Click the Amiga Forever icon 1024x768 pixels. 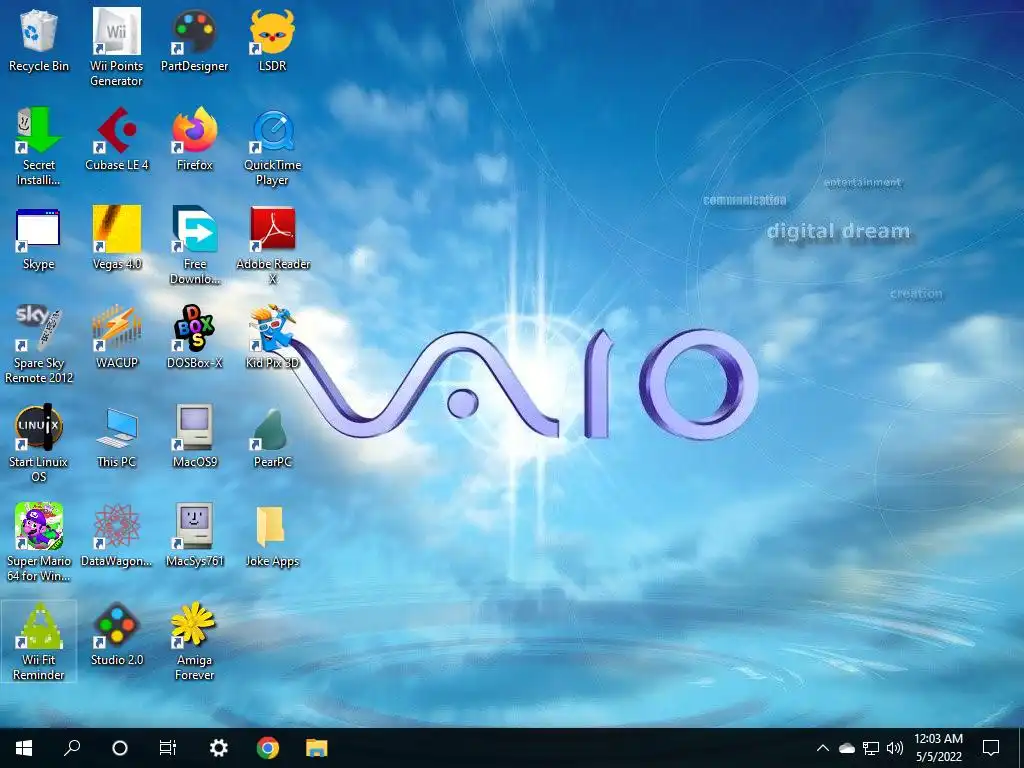[x=194, y=626]
